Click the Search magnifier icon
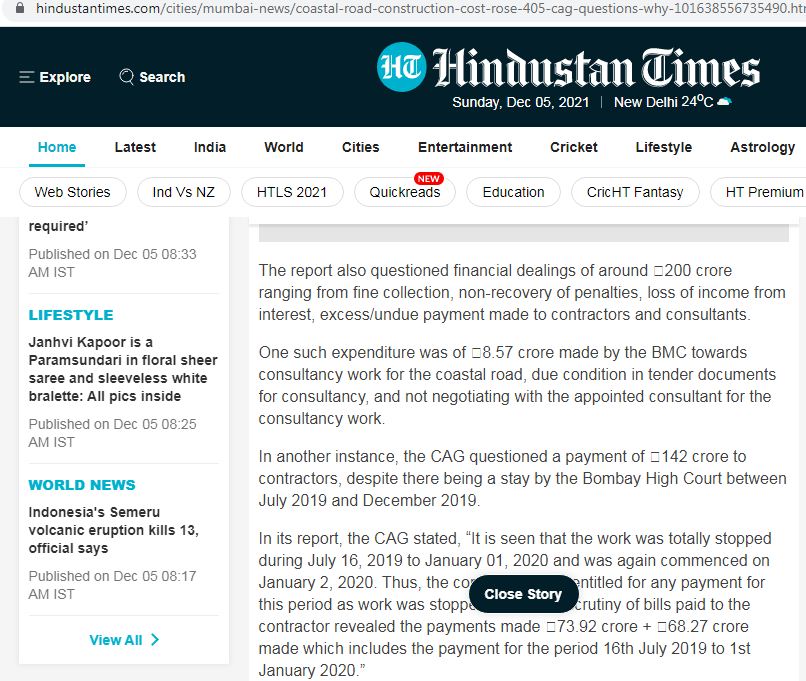Viewport: 806px width, 681px height. 126,77
